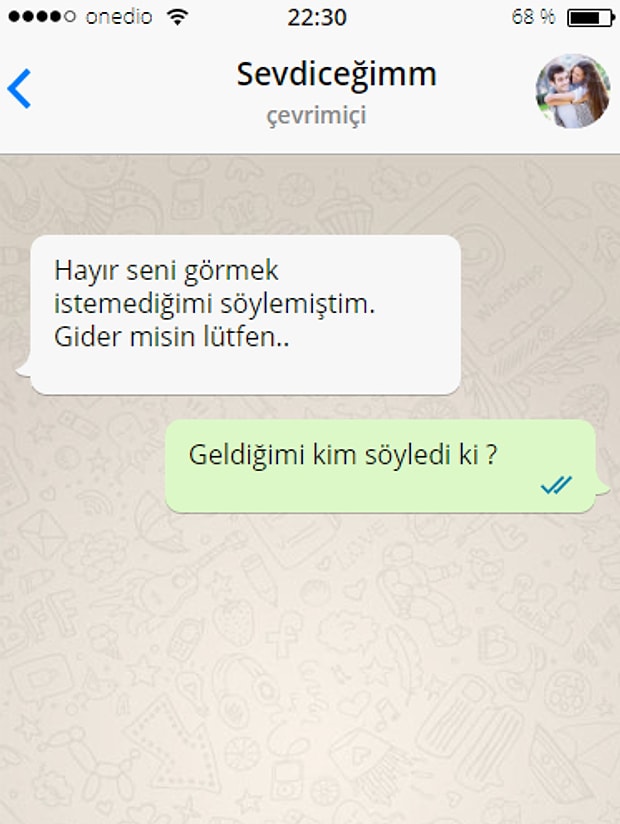
Task: Click the 'istemediğimi söylemiştim.' text line
Action: pos(214,304)
